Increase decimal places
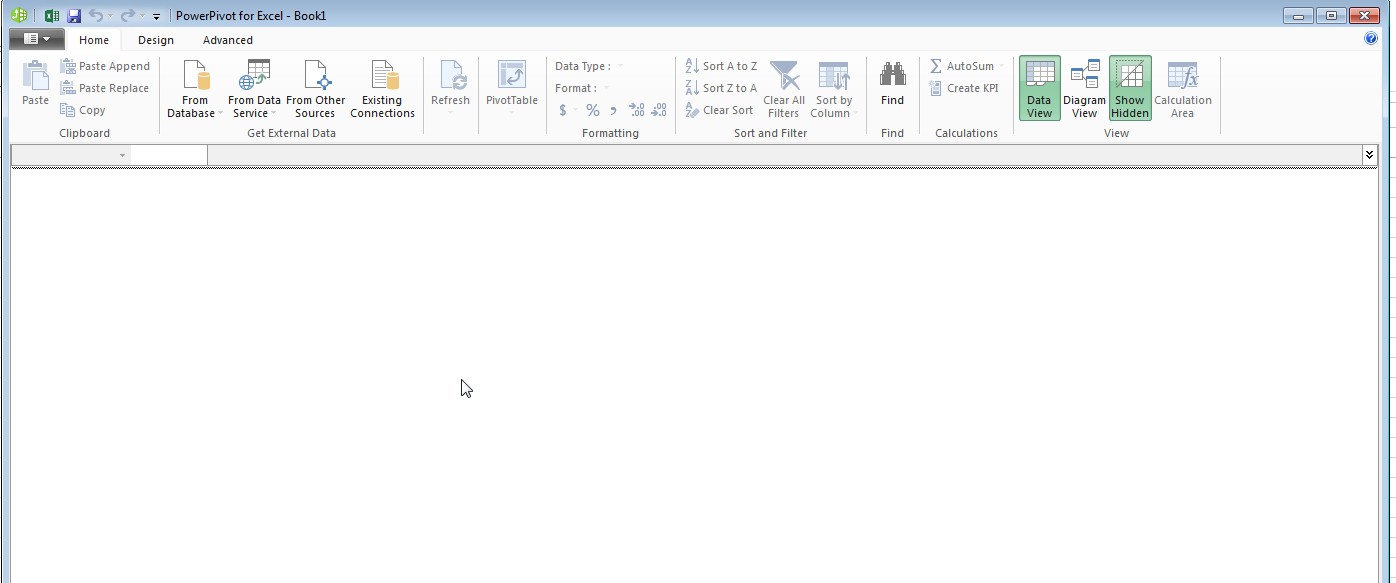 point(636,110)
